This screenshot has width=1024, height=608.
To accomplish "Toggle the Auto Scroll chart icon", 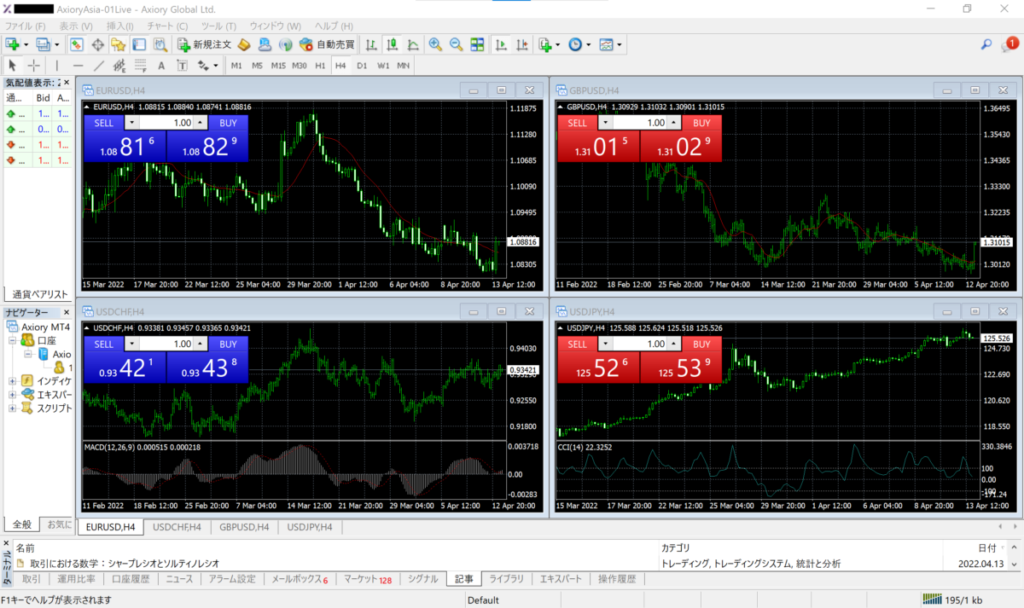I will click(x=501, y=44).
